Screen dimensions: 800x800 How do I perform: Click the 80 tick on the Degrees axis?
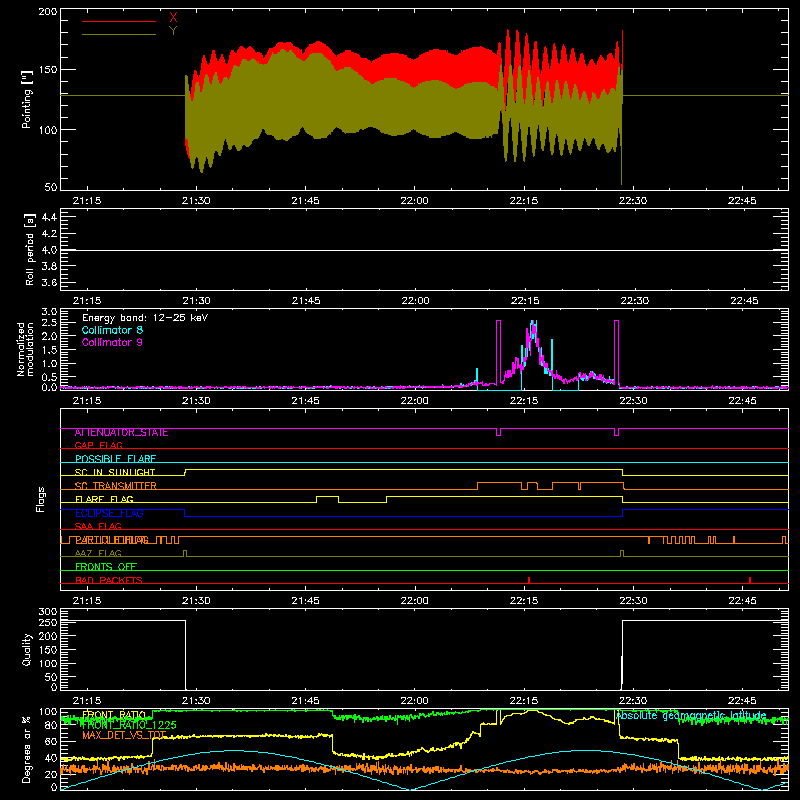[51, 725]
